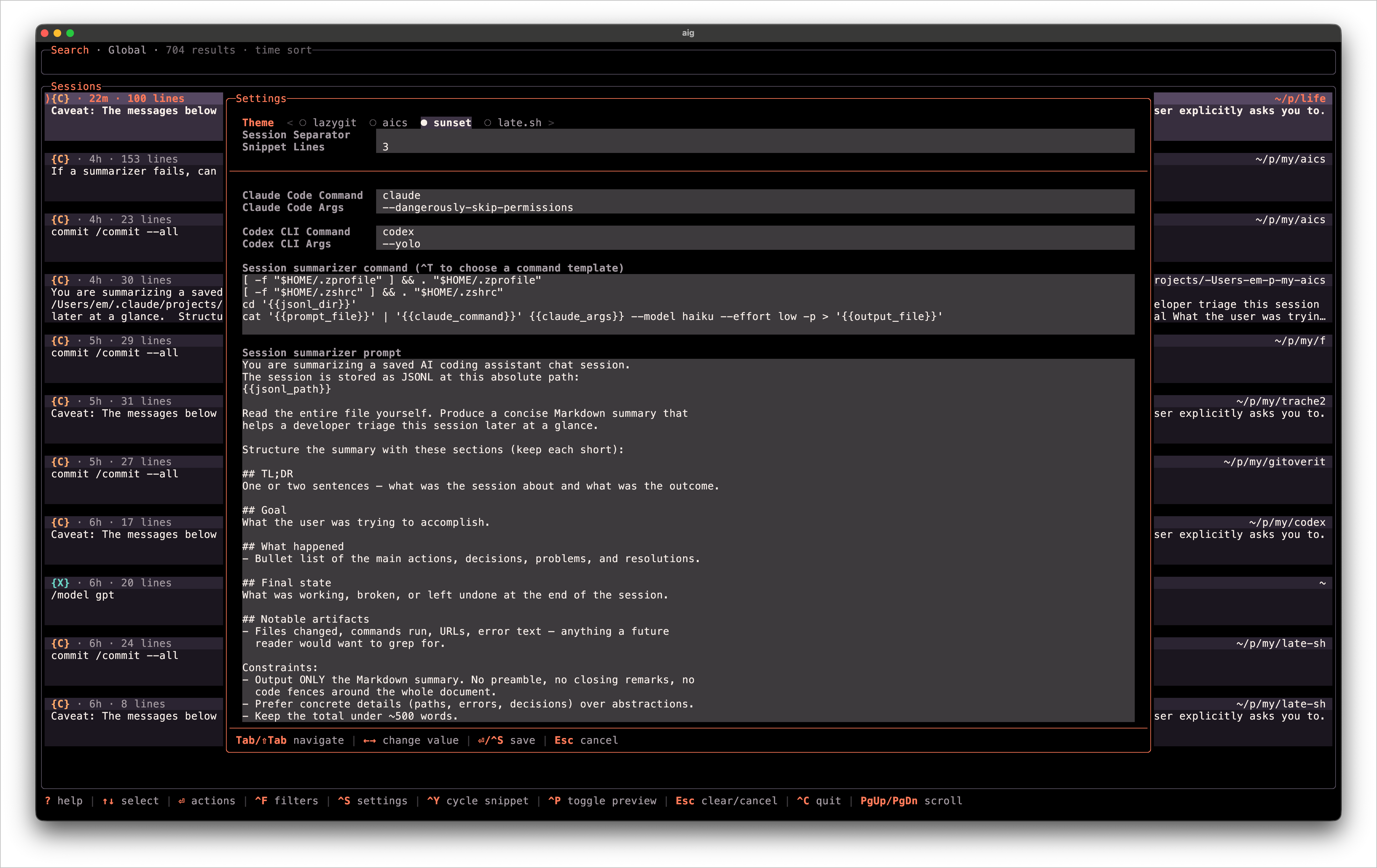The image size is (1377, 868).
Task: Click the Tab/⇧Tab navigate hint
Action: coord(290,741)
